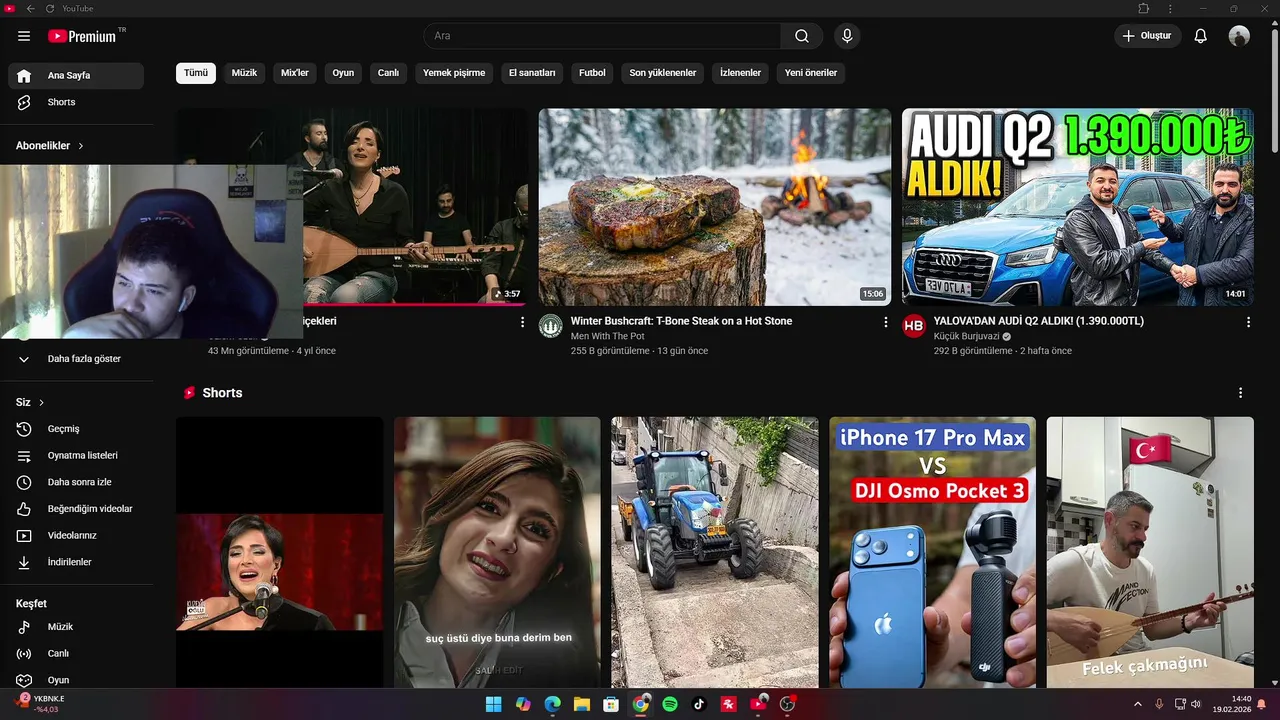
Task: Open the iPhone 17 Pro Max Short
Action: coord(932,552)
